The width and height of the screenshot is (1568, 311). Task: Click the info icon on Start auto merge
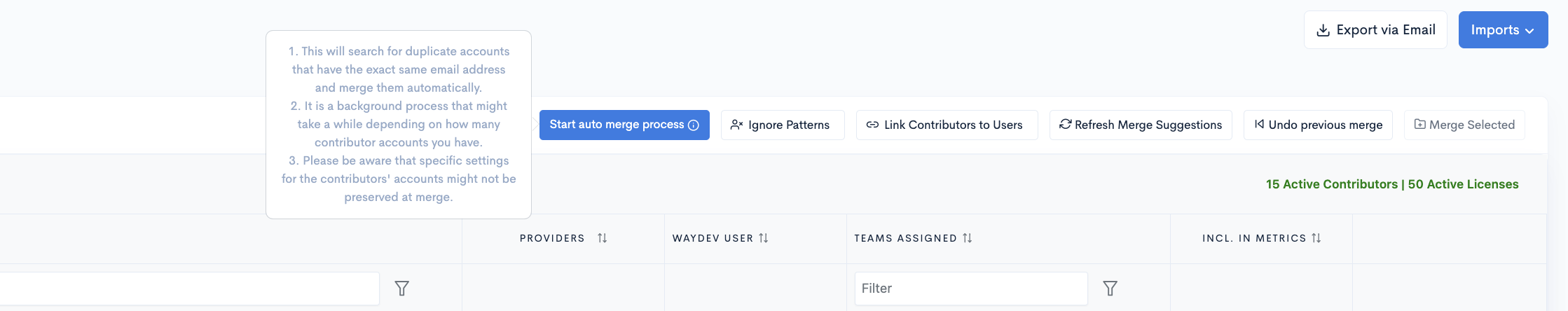coord(694,125)
